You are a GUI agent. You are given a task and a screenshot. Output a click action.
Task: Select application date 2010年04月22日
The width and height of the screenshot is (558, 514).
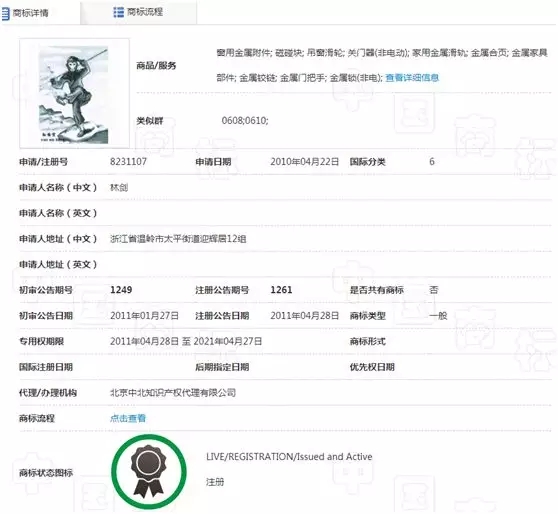[304, 162]
